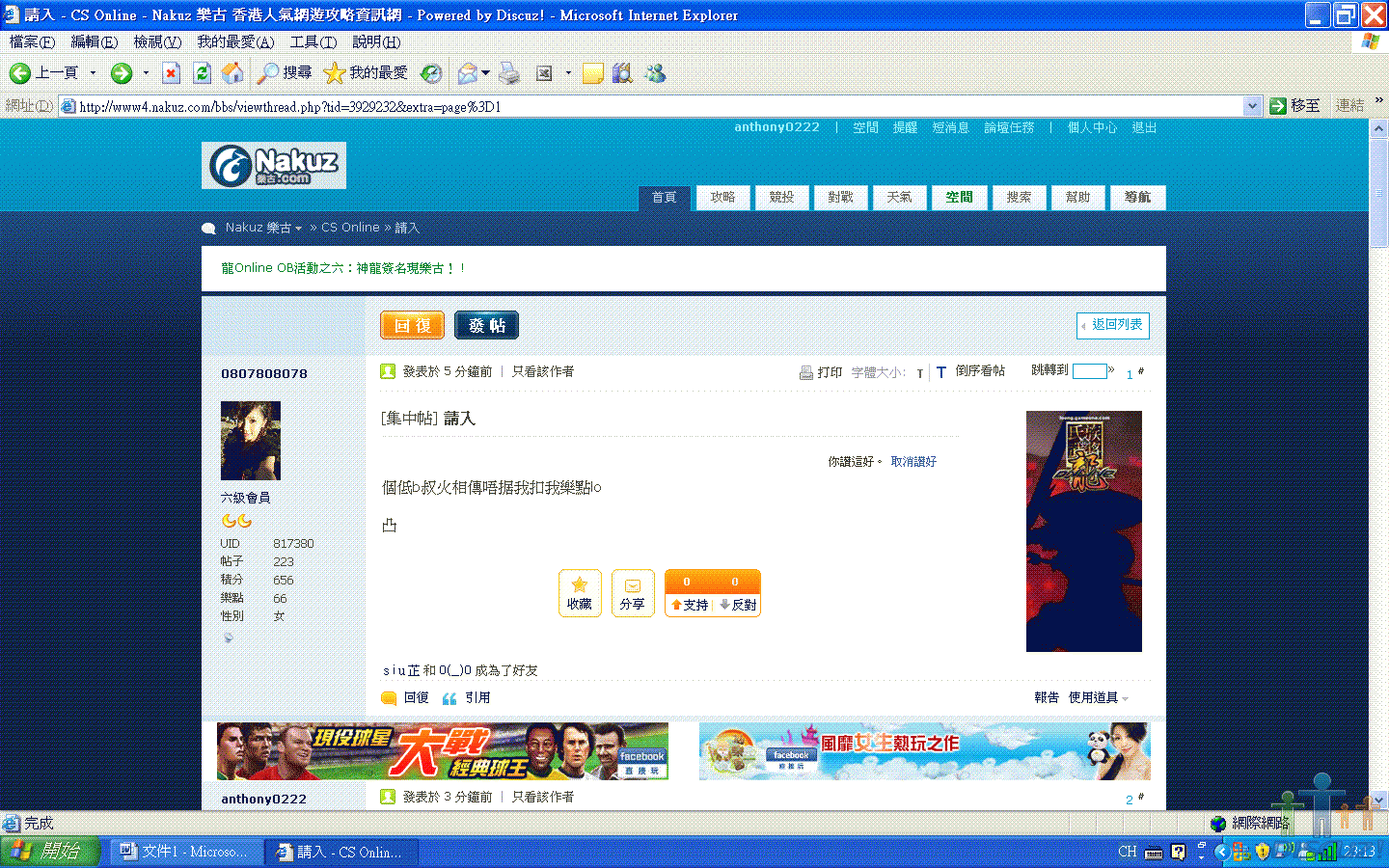
Task: Select the green 空間 navigation tab
Action: (x=959, y=198)
